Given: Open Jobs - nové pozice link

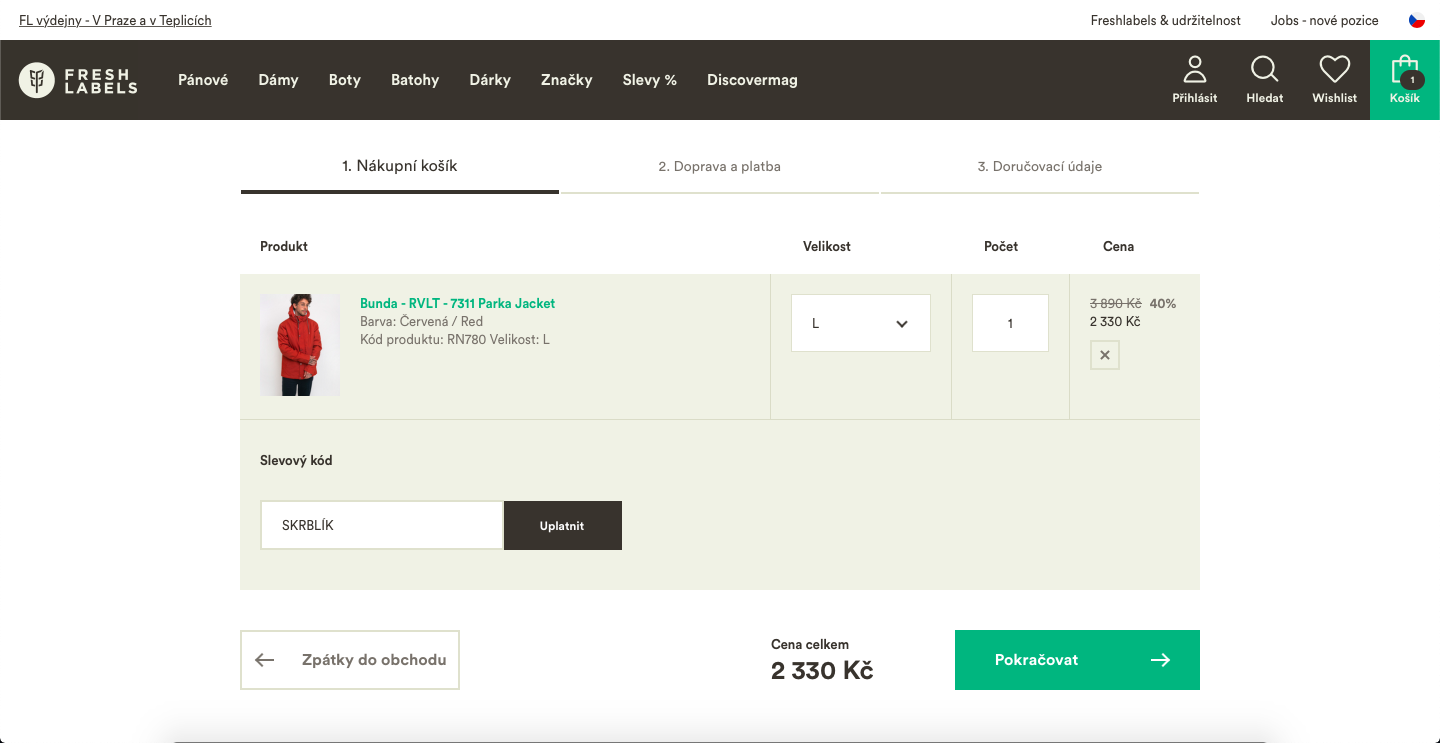Looking at the screenshot, I should (x=1325, y=20).
